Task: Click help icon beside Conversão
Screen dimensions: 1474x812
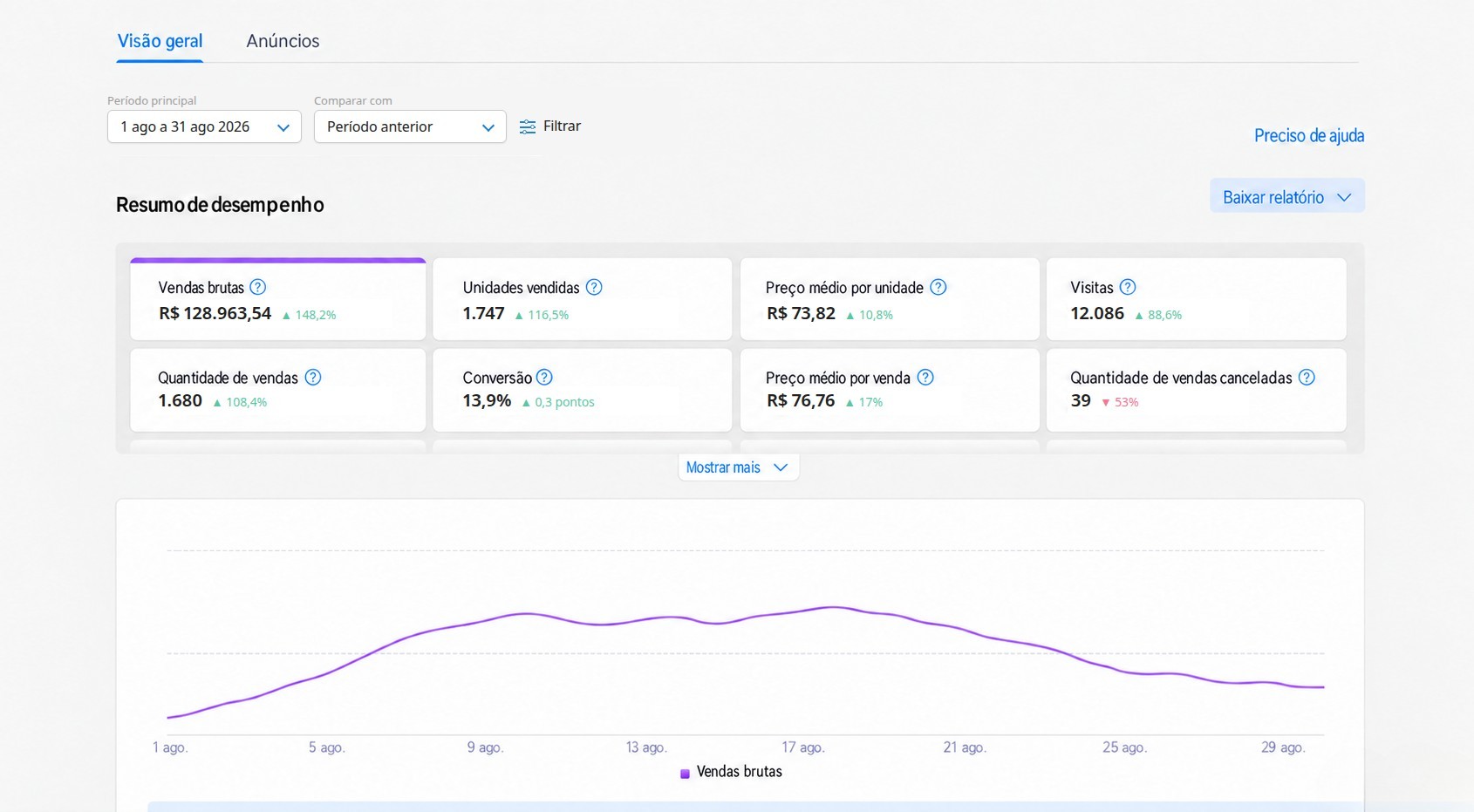Action: tap(544, 378)
